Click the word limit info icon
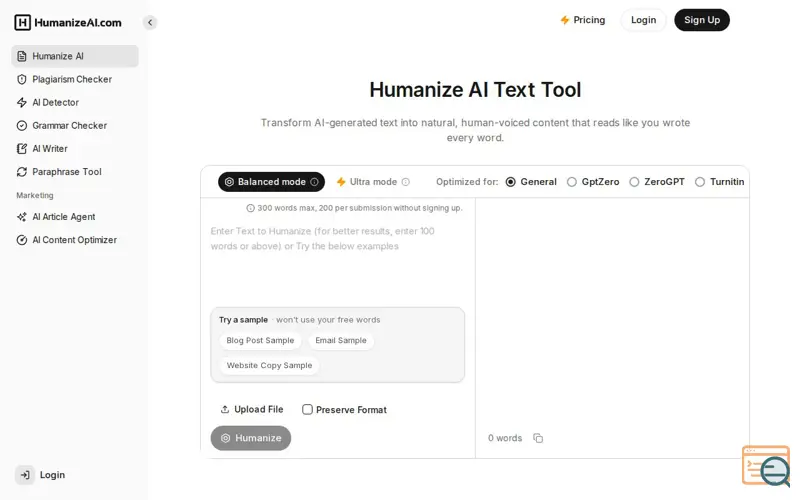This screenshot has height=500, width=800. pos(251,208)
